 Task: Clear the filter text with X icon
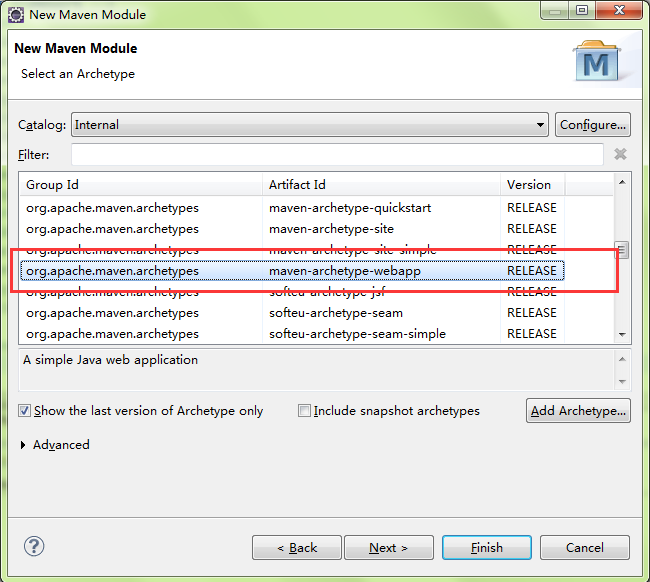point(620,154)
